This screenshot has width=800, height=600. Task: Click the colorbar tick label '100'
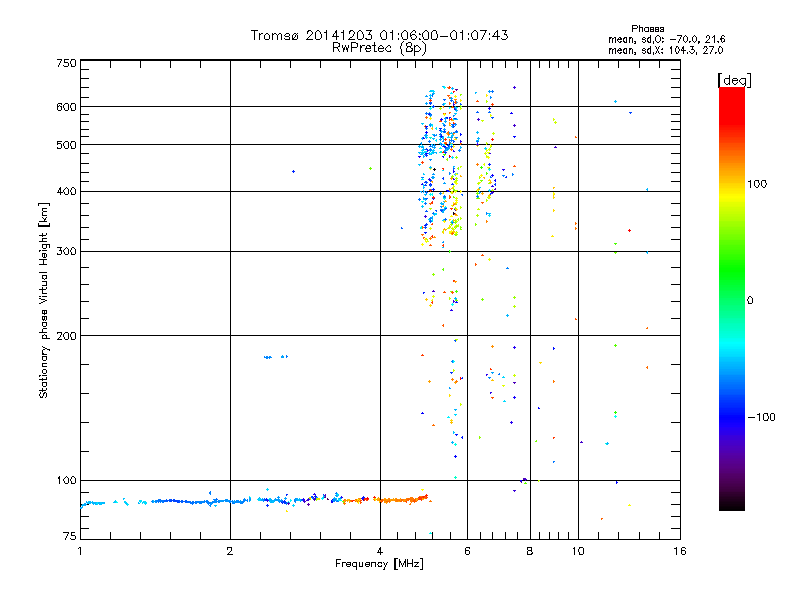(757, 184)
